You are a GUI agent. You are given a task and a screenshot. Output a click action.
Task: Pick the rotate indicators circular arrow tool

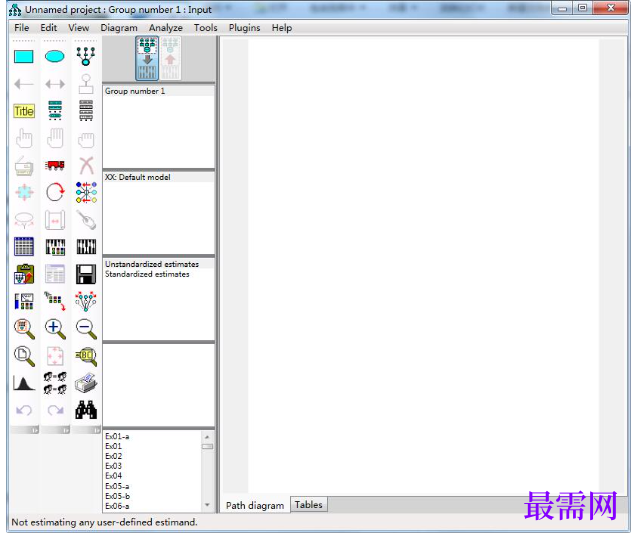point(55,192)
